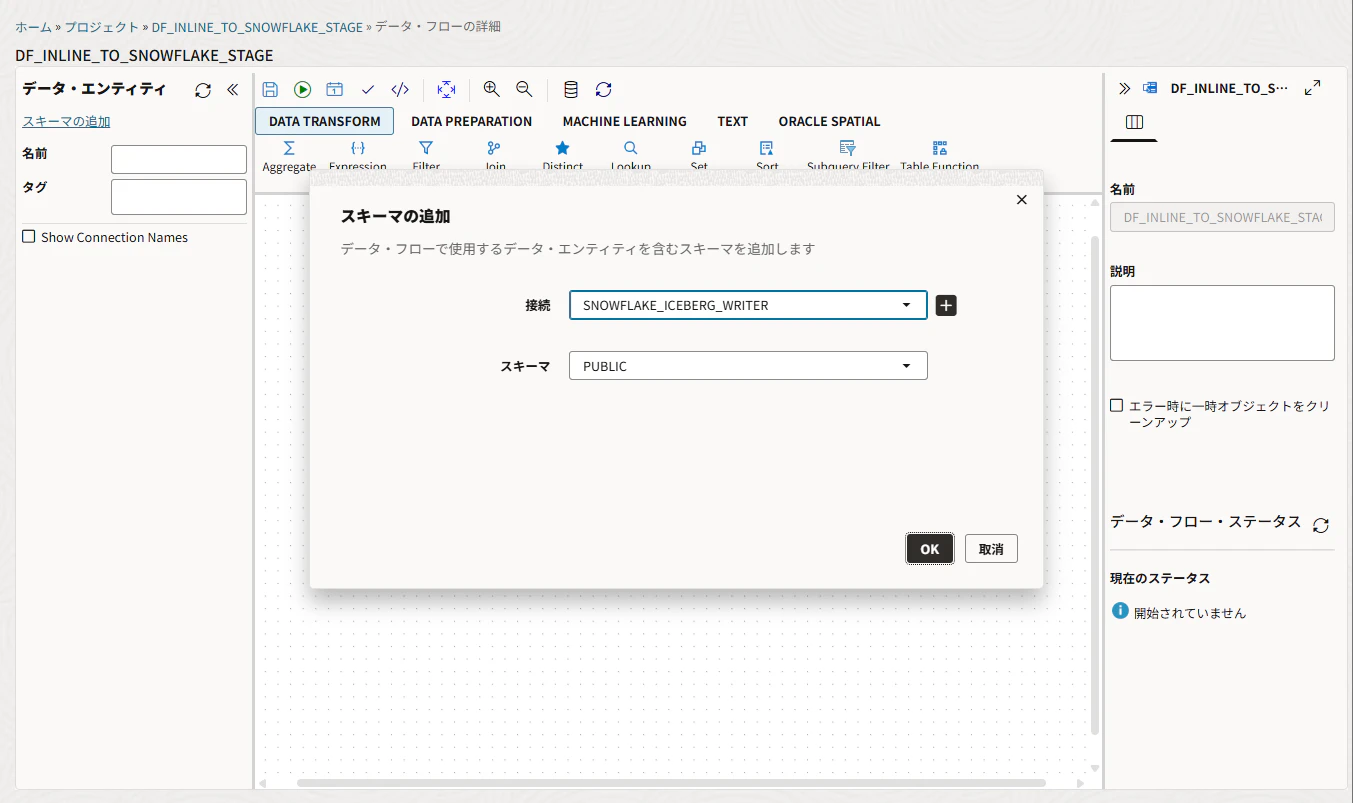The image size is (1353, 803).
Task: Click the 開始されていません status text
Action: 1190,613
